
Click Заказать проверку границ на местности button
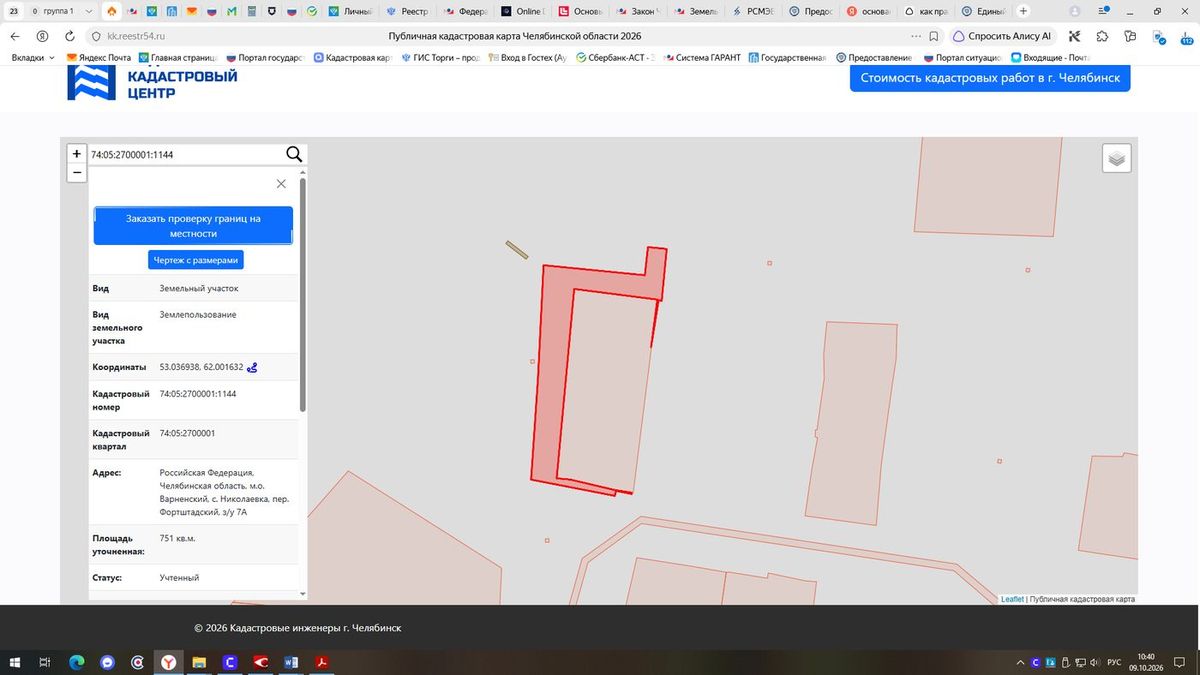tap(193, 226)
